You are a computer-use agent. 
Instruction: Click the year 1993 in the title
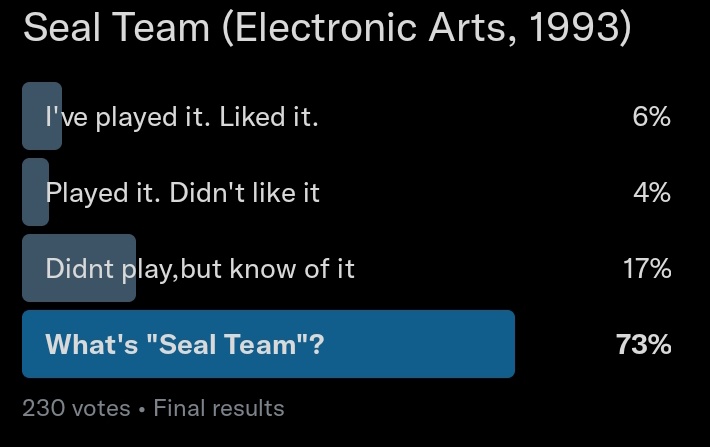point(574,28)
